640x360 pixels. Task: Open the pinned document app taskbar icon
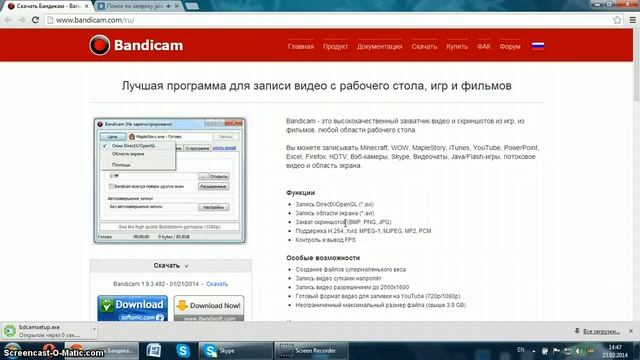point(154,351)
